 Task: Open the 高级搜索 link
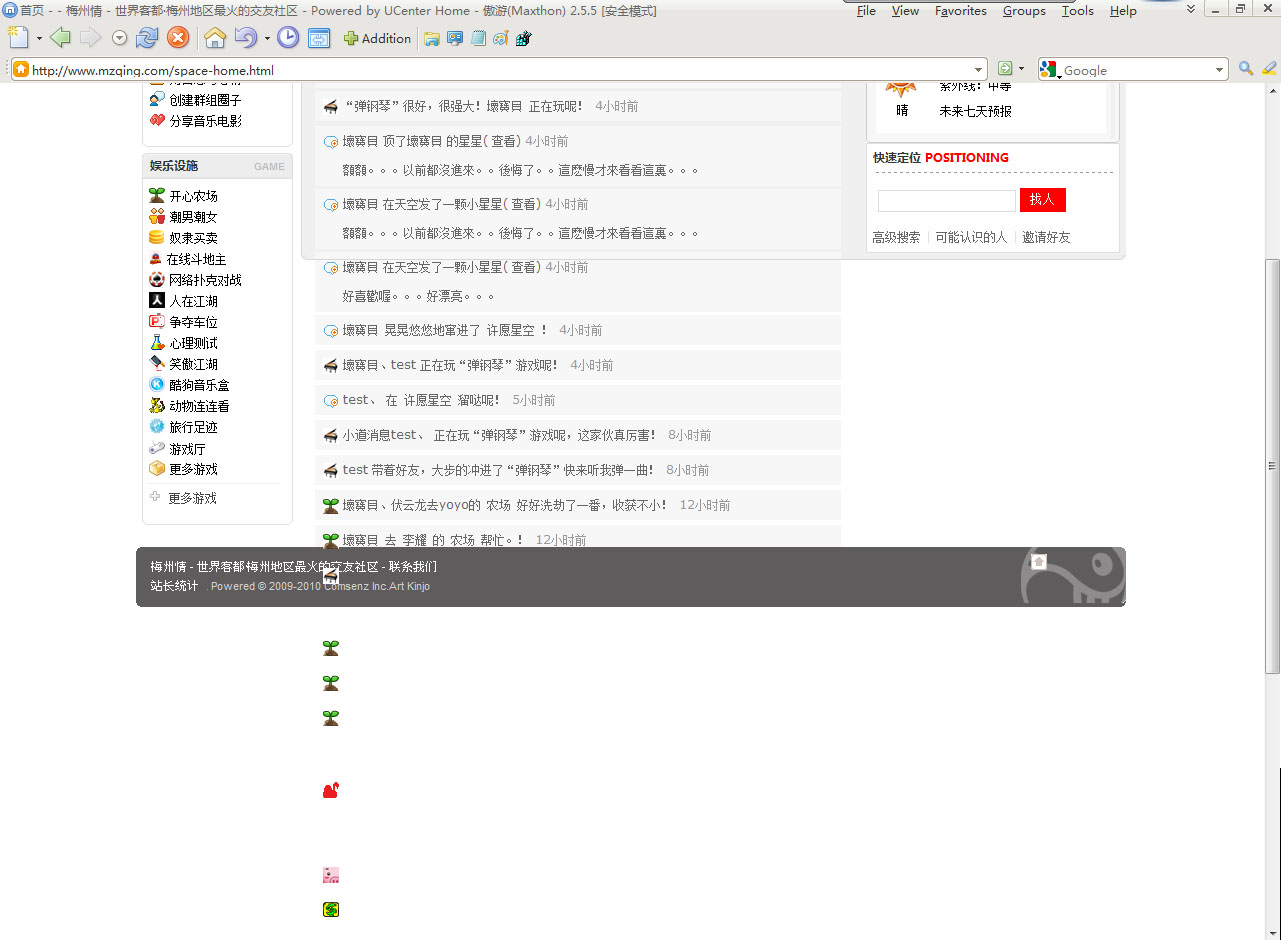[x=896, y=237]
